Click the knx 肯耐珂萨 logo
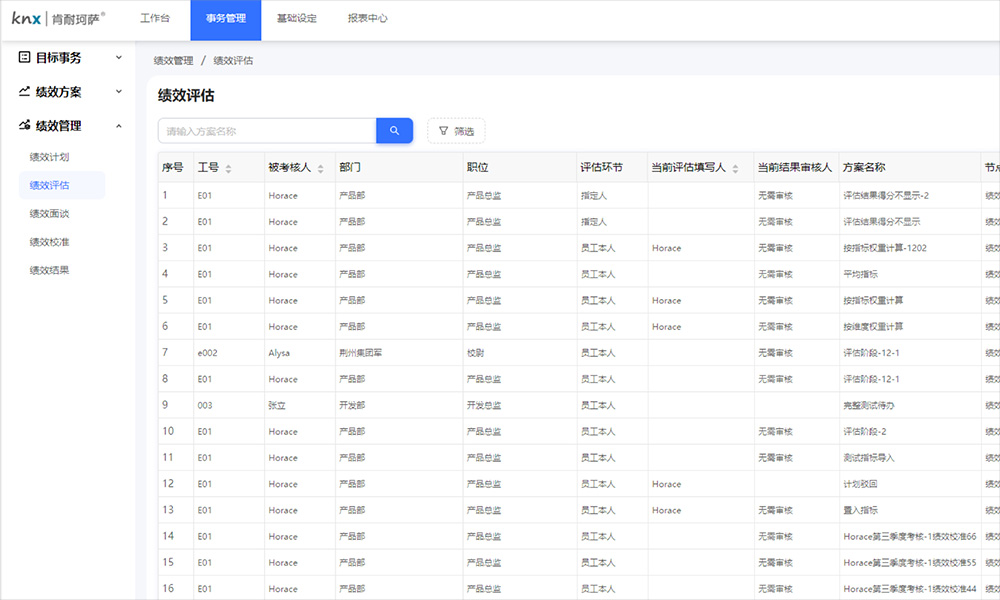This screenshot has height=600, width=1000. [x=58, y=18]
